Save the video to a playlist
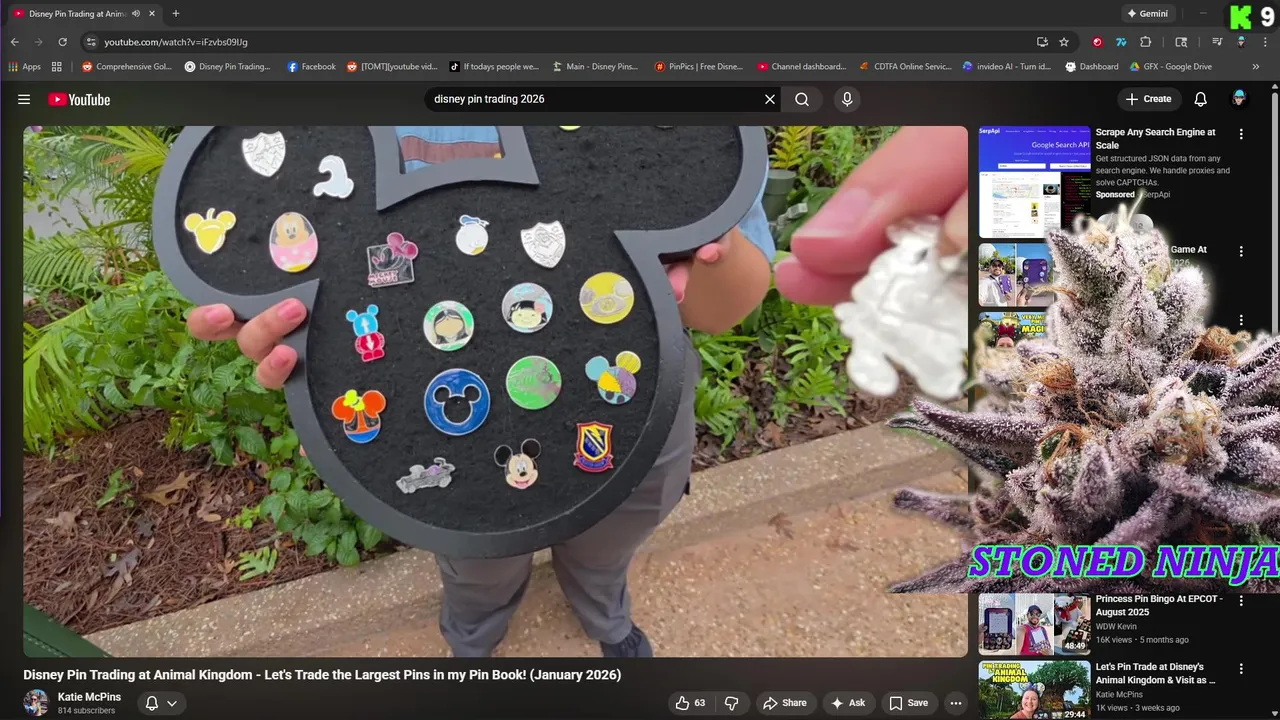This screenshot has height=720, width=1280. 909,703
